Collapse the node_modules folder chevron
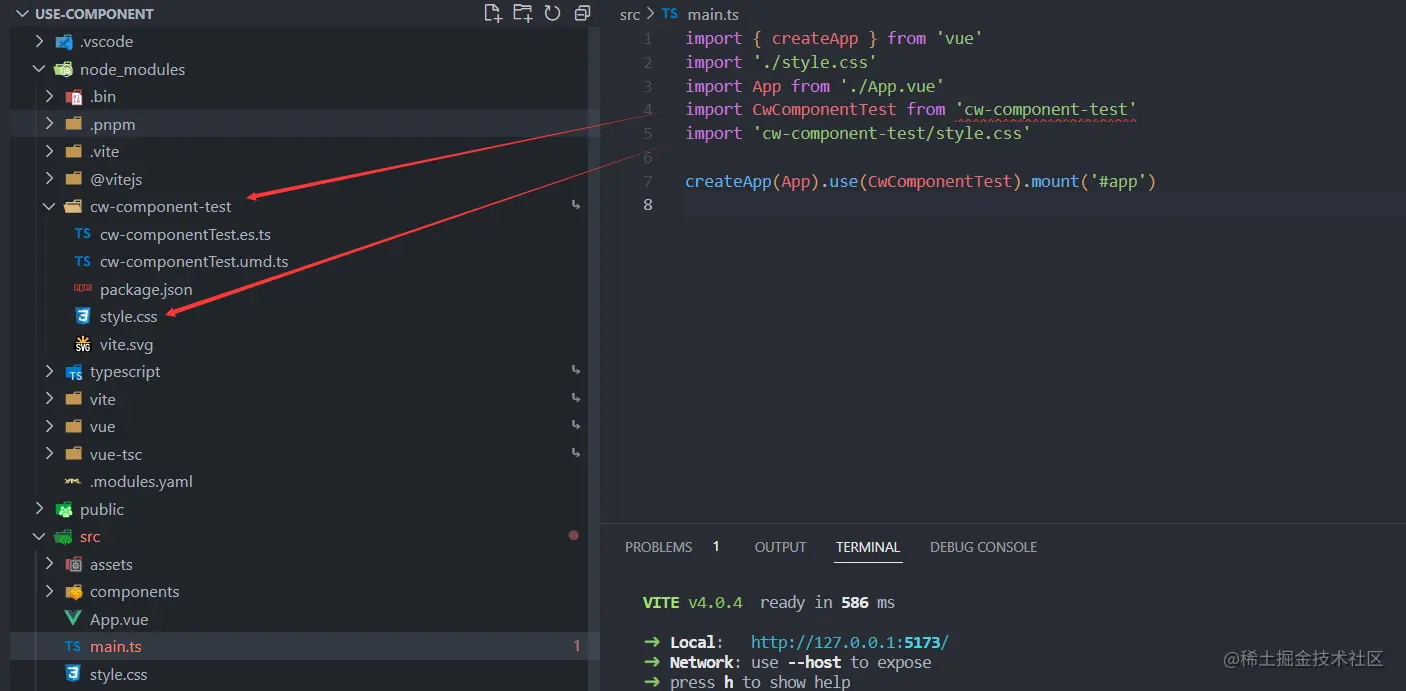 (39, 69)
